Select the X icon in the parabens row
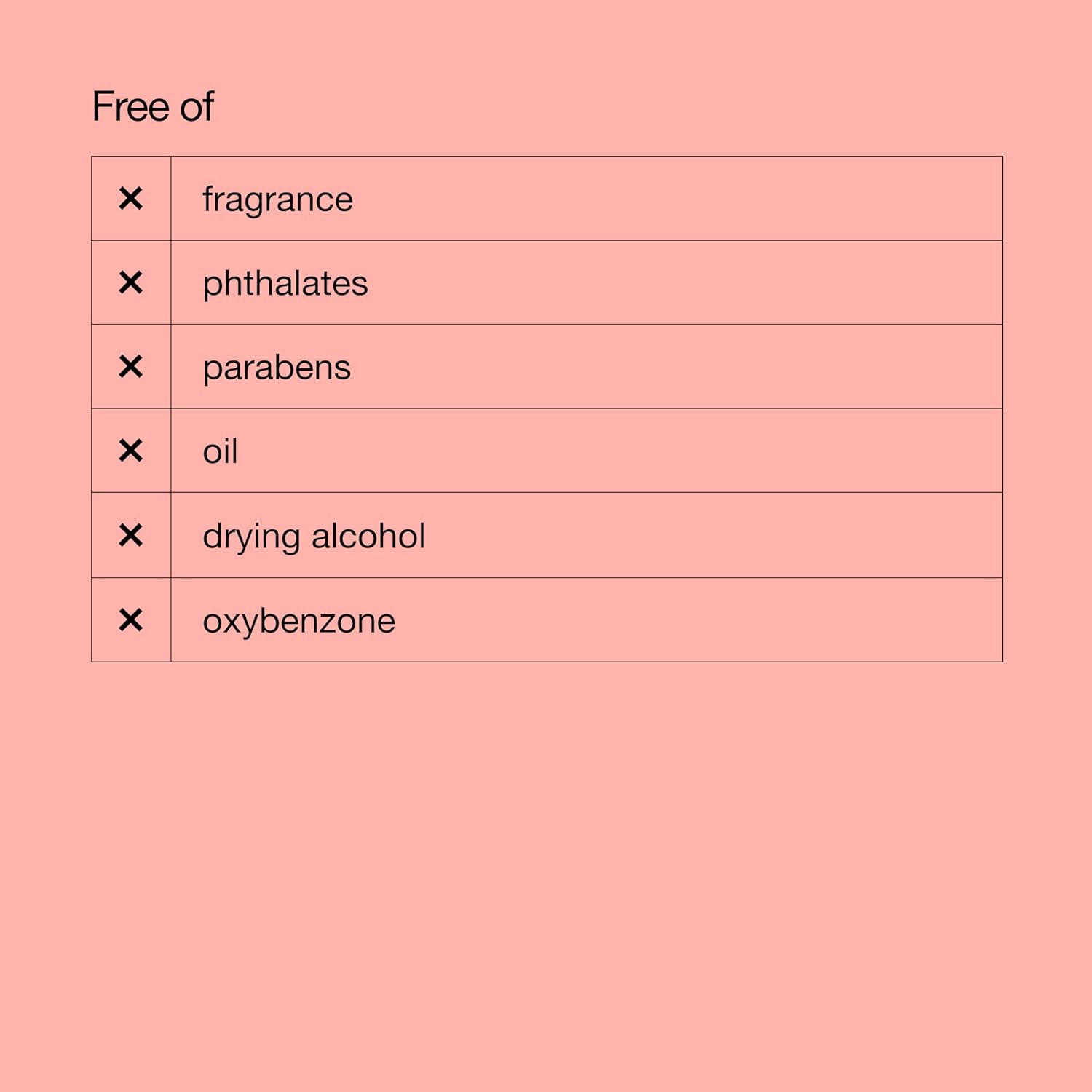 point(131,366)
